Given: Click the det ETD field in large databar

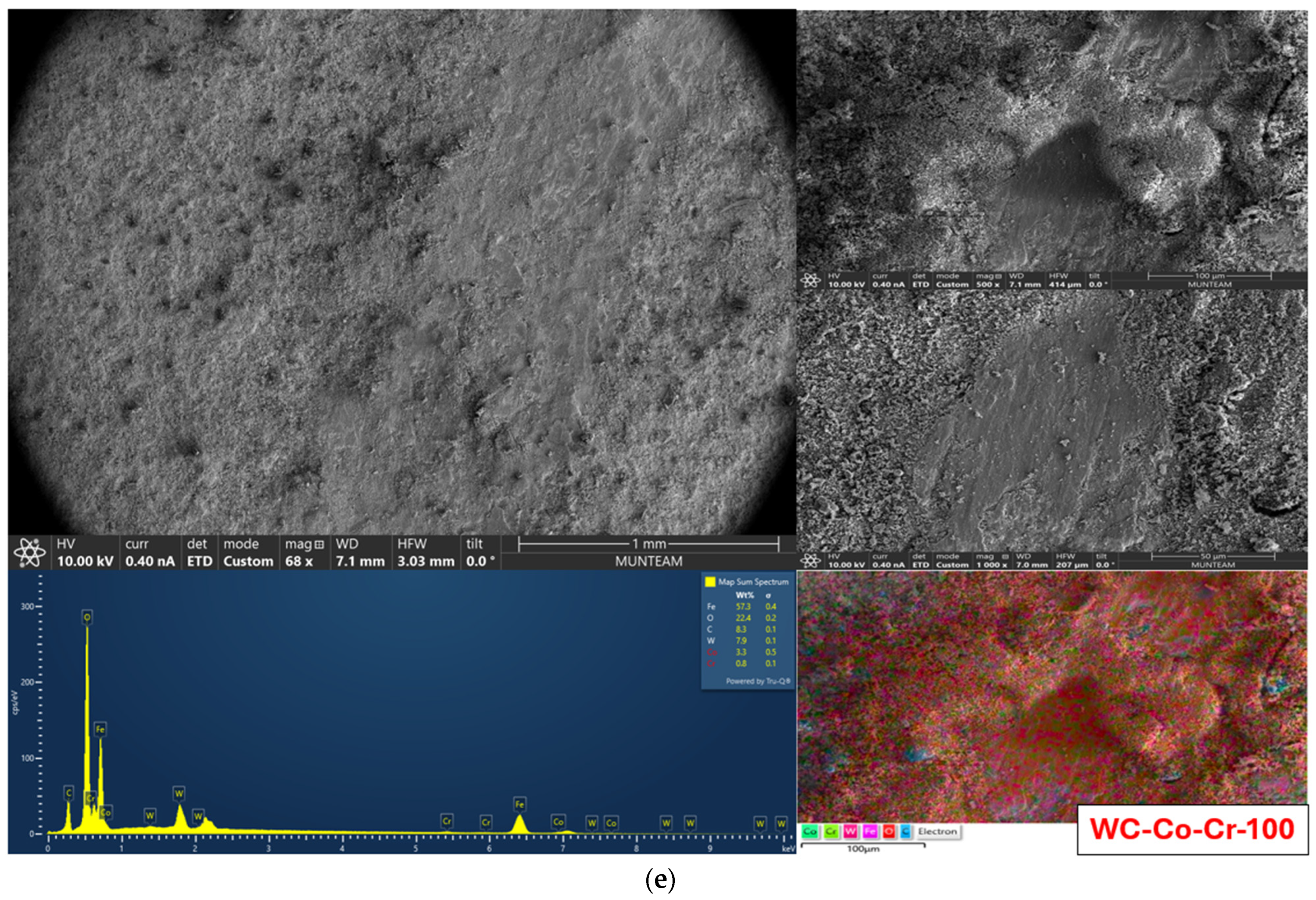Looking at the screenshot, I should tap(199, 553).
